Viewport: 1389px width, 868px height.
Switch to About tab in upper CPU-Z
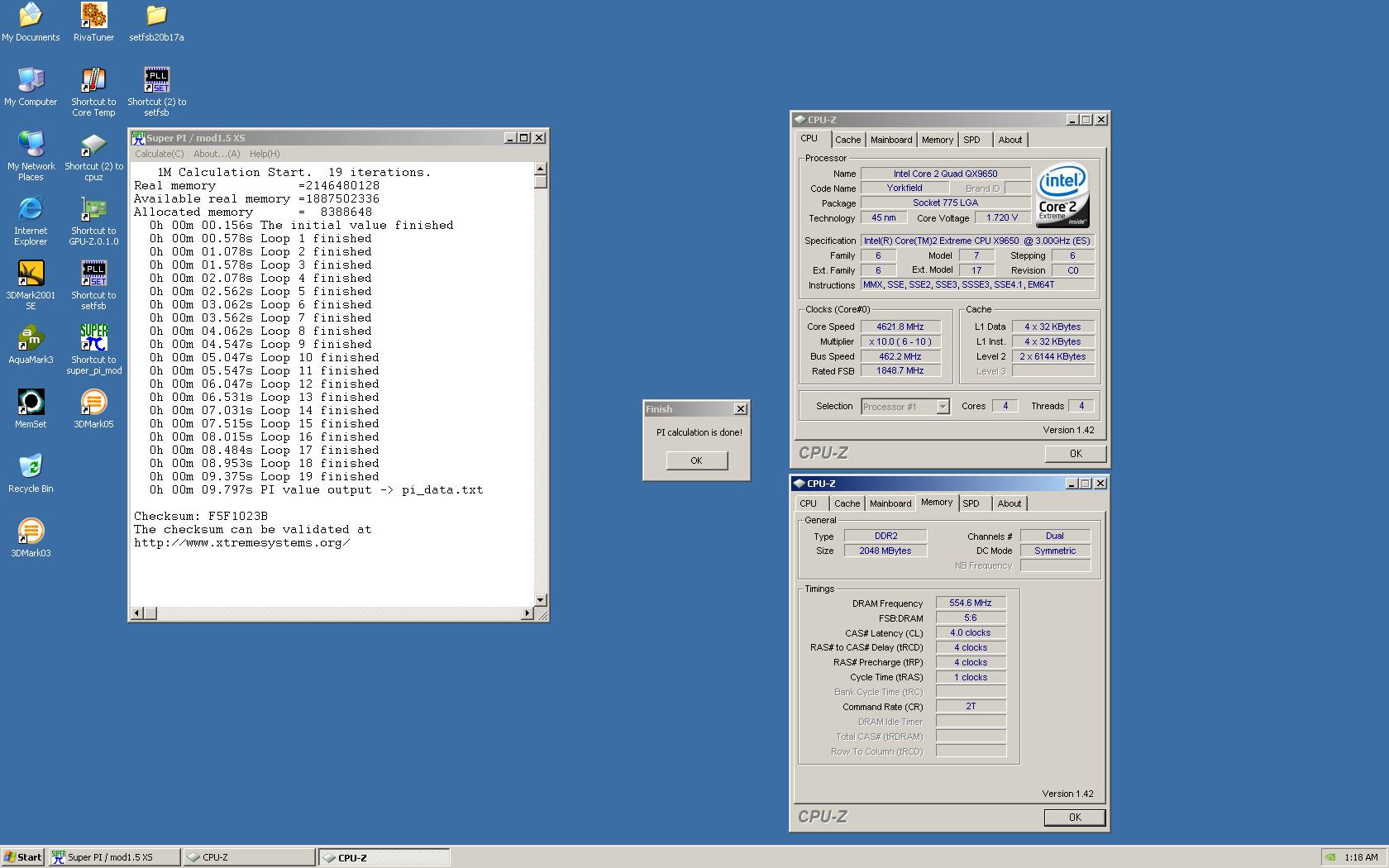click(1010, 140)
